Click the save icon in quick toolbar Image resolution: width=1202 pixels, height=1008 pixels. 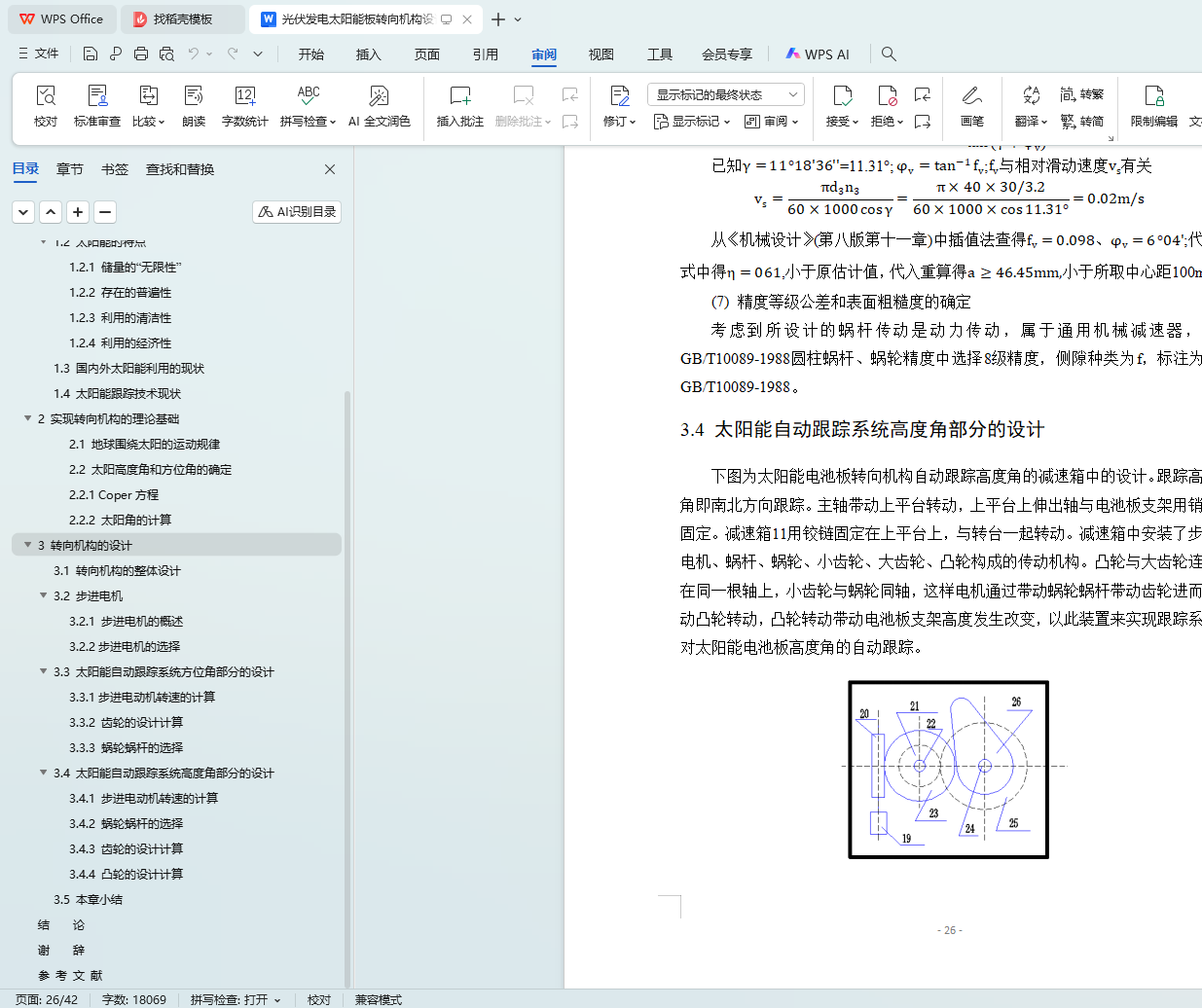click(x=90, y=54)
